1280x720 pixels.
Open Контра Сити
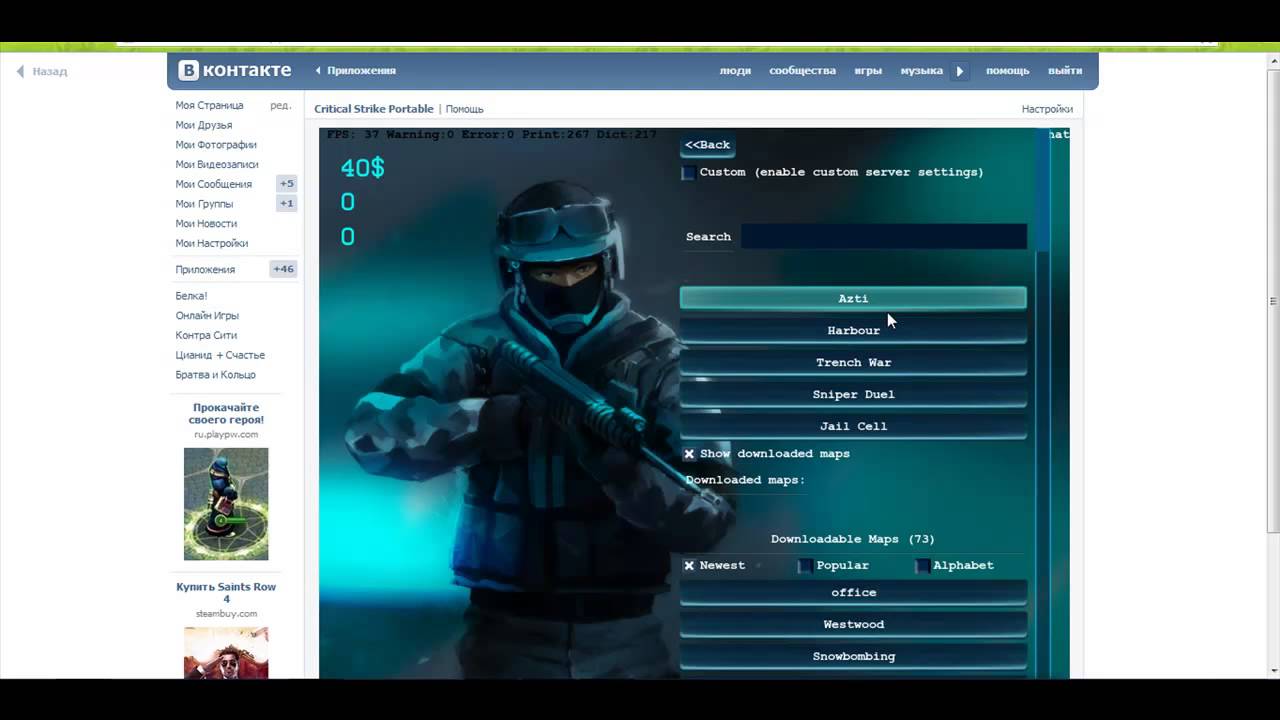point(206,335)
